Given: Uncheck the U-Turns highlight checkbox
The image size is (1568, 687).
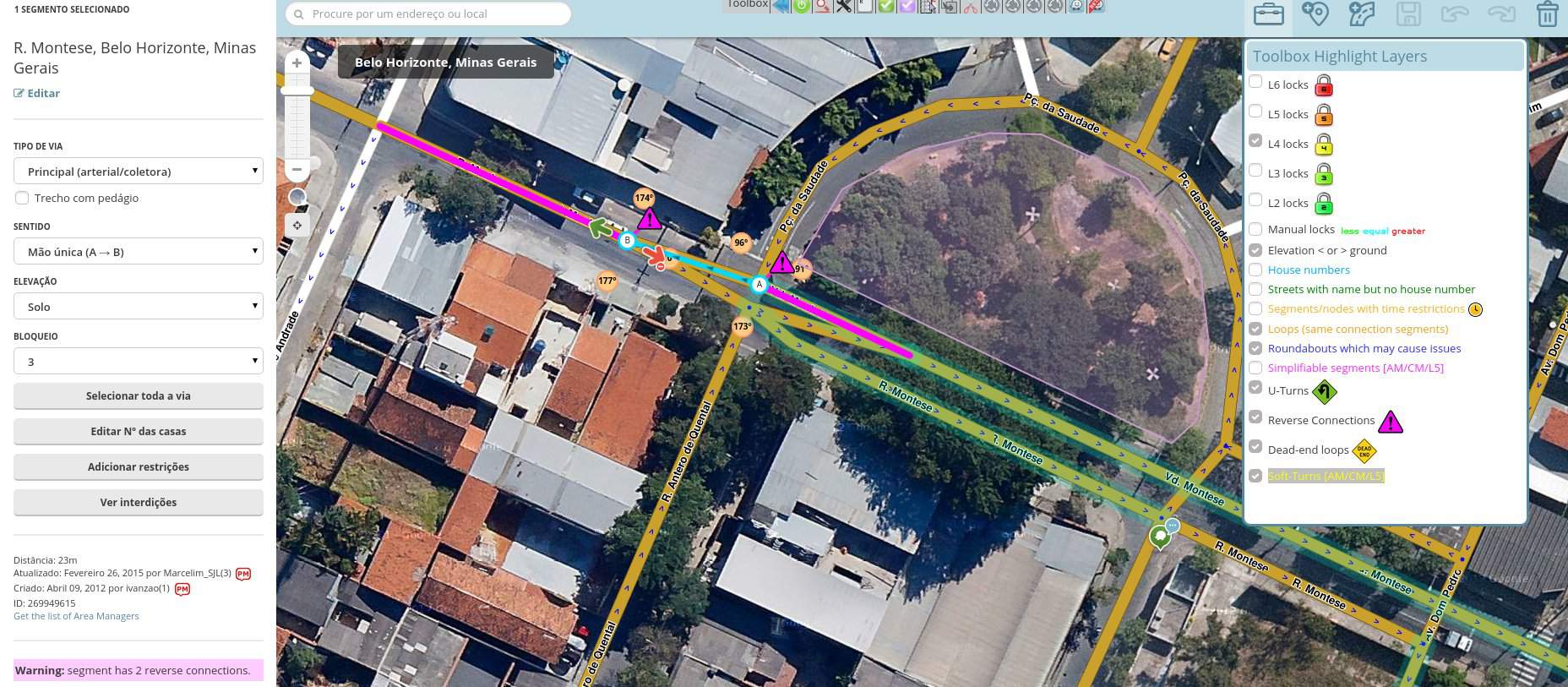Looking at the screenshot, I should click(x=1255, y=388).
